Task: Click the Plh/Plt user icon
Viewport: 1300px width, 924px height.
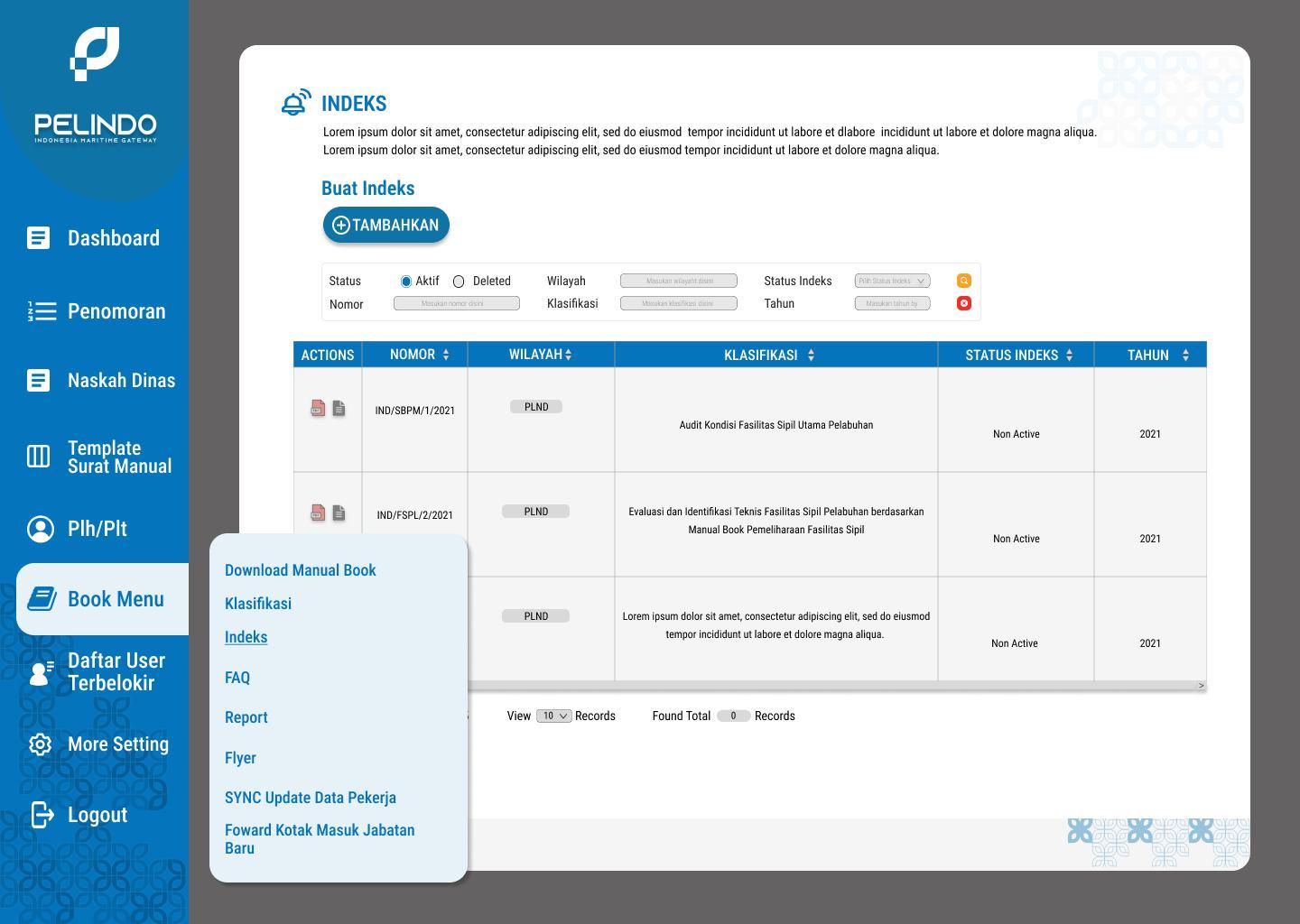Action: pyautogui.click(x=40, y=529)
